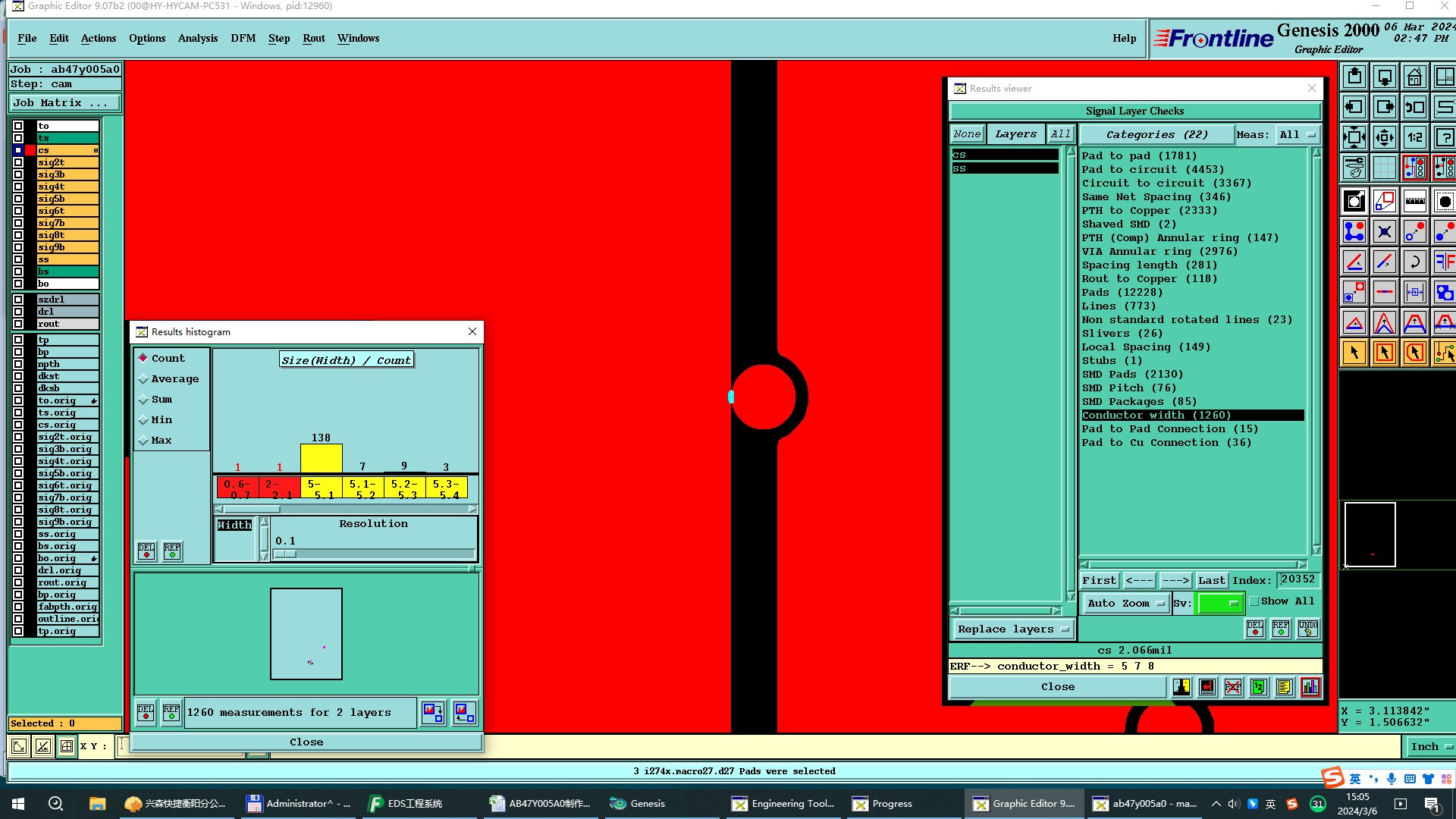1456x819 pixels.
Task: Select the 'Pad to circuit (4453)' category
Action: tap(1152, 170)
